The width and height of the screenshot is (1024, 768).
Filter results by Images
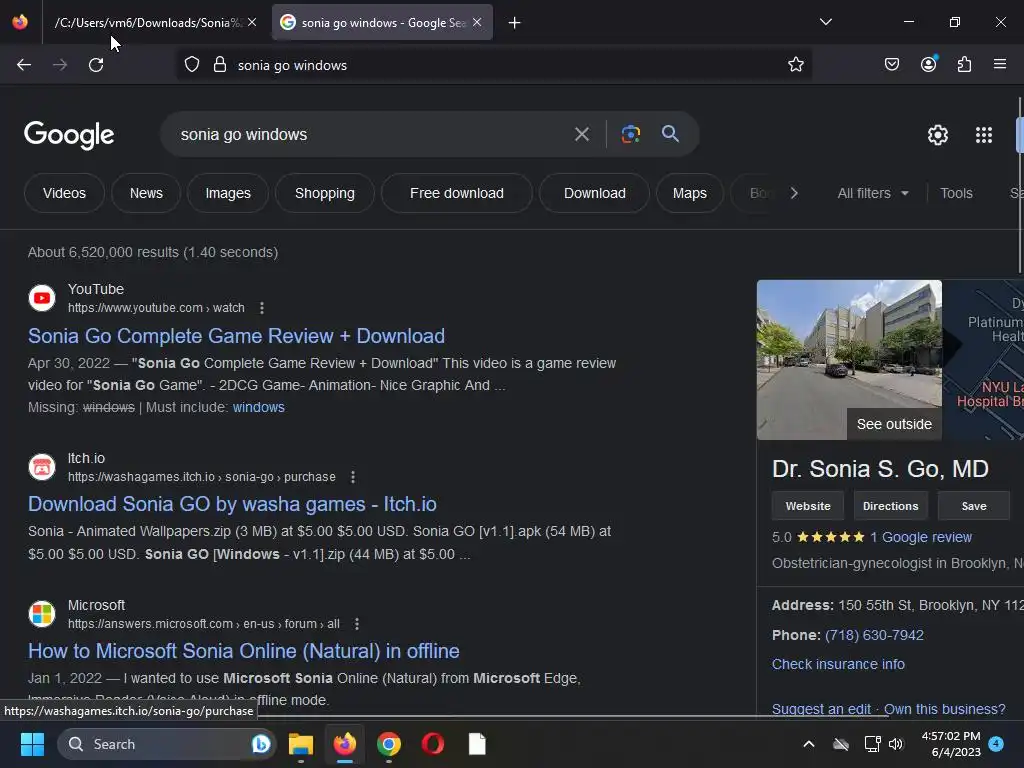coord(228,193)
